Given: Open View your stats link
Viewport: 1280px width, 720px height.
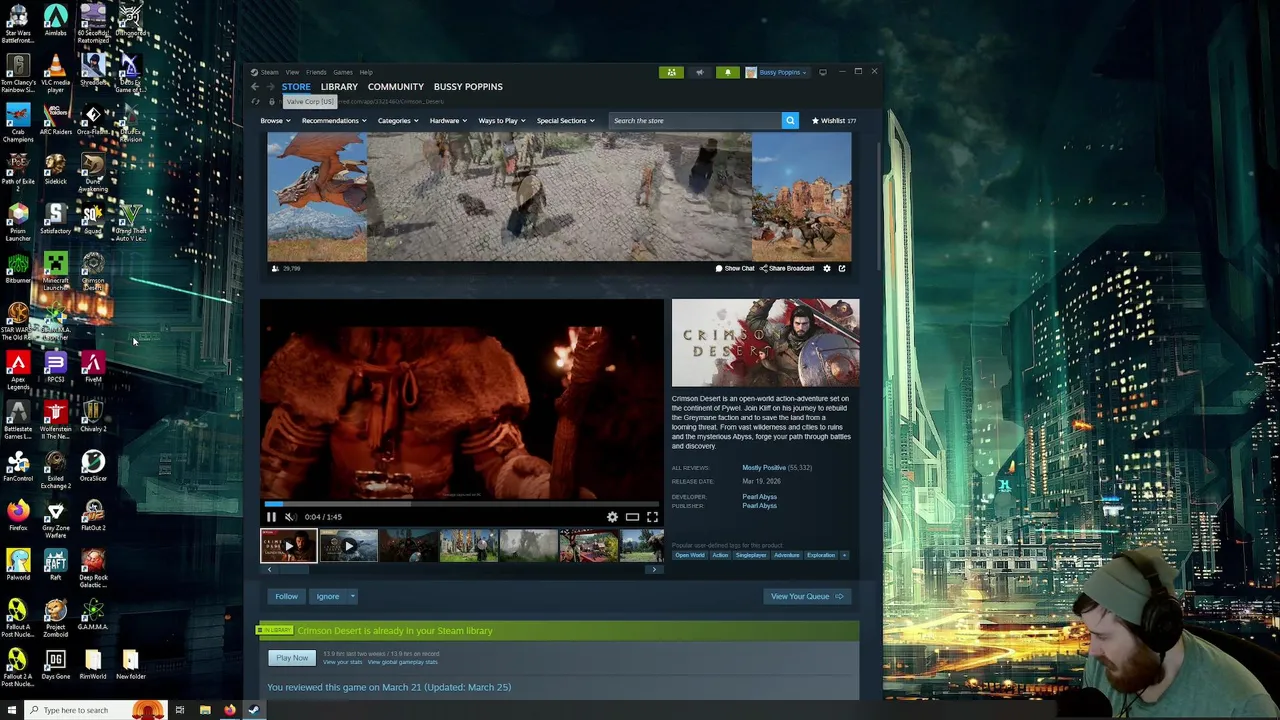Looking at the screenshot, I should pyautogui.click(x=342, y=662).
